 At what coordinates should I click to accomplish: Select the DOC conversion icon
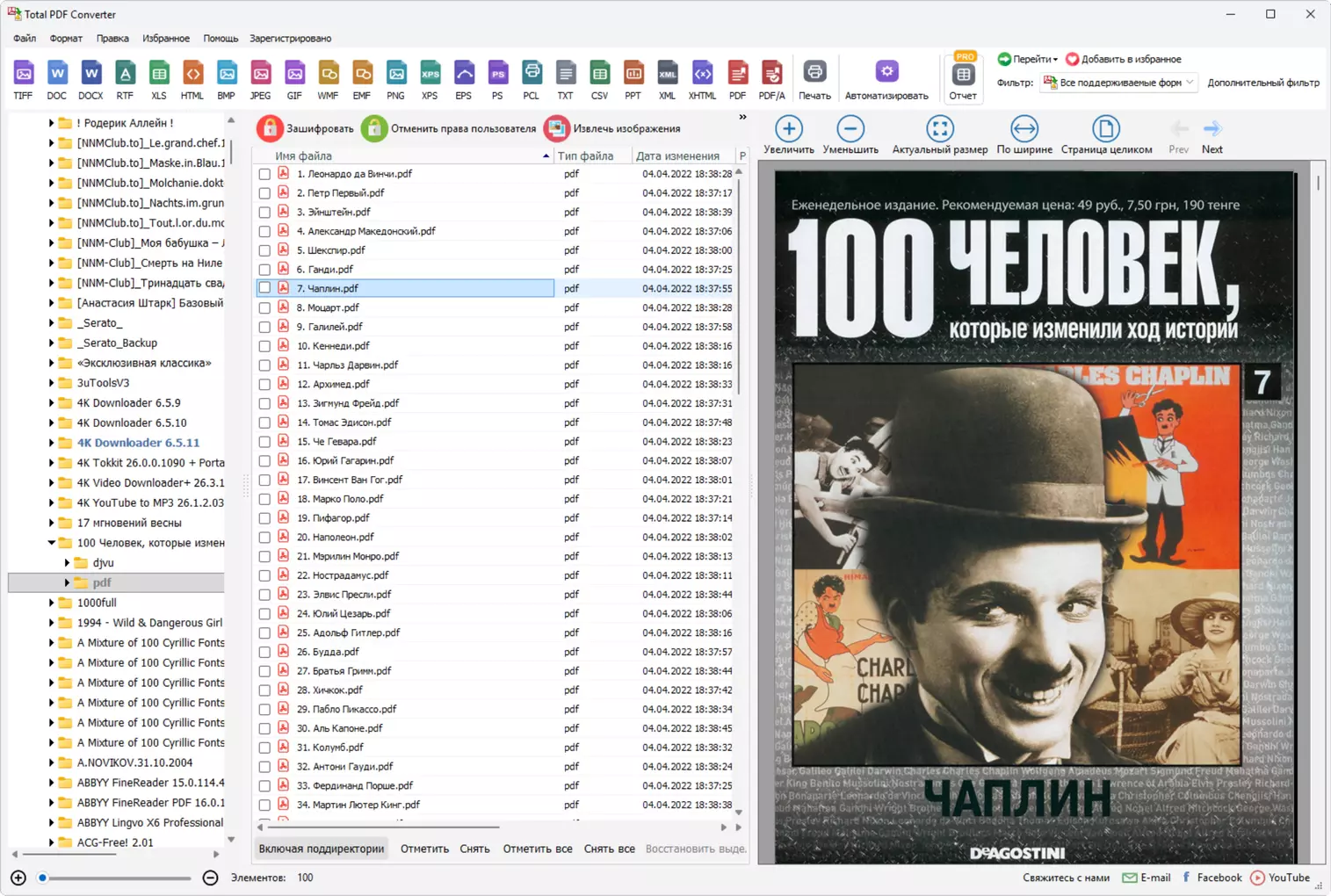point(57,80)
